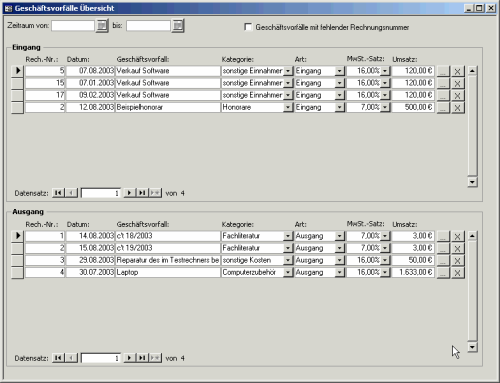
Task: Go to last record in Ausgang navigator
Action: point(142,358)
